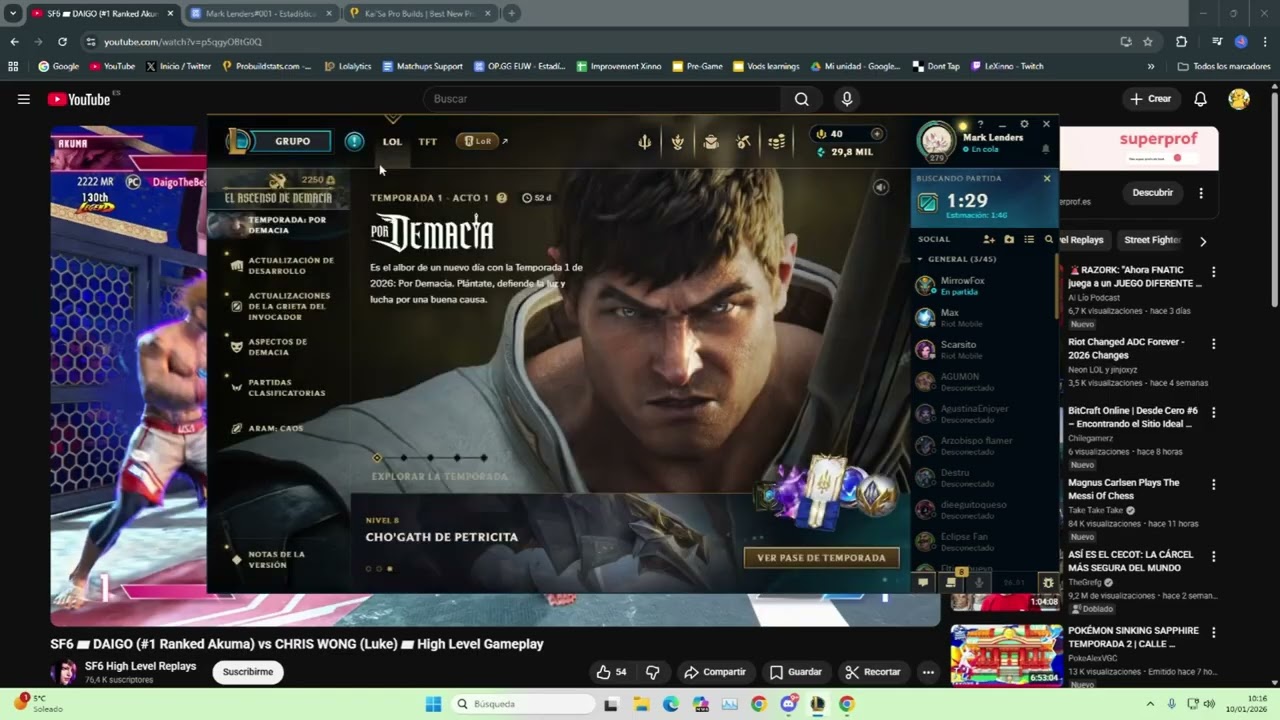Open the Windows Start menu
Screen dimensions: 1280x720
[x=433, y=704]
